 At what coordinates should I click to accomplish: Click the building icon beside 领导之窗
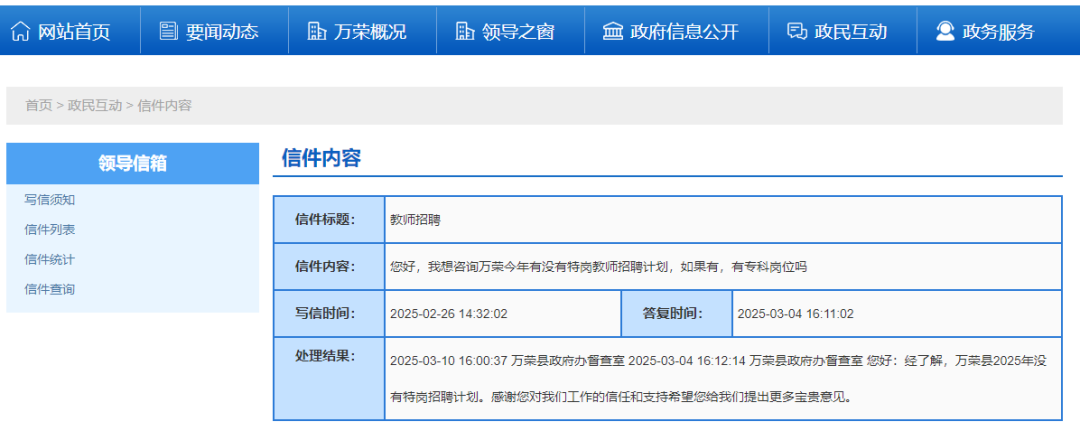(464, 32)
